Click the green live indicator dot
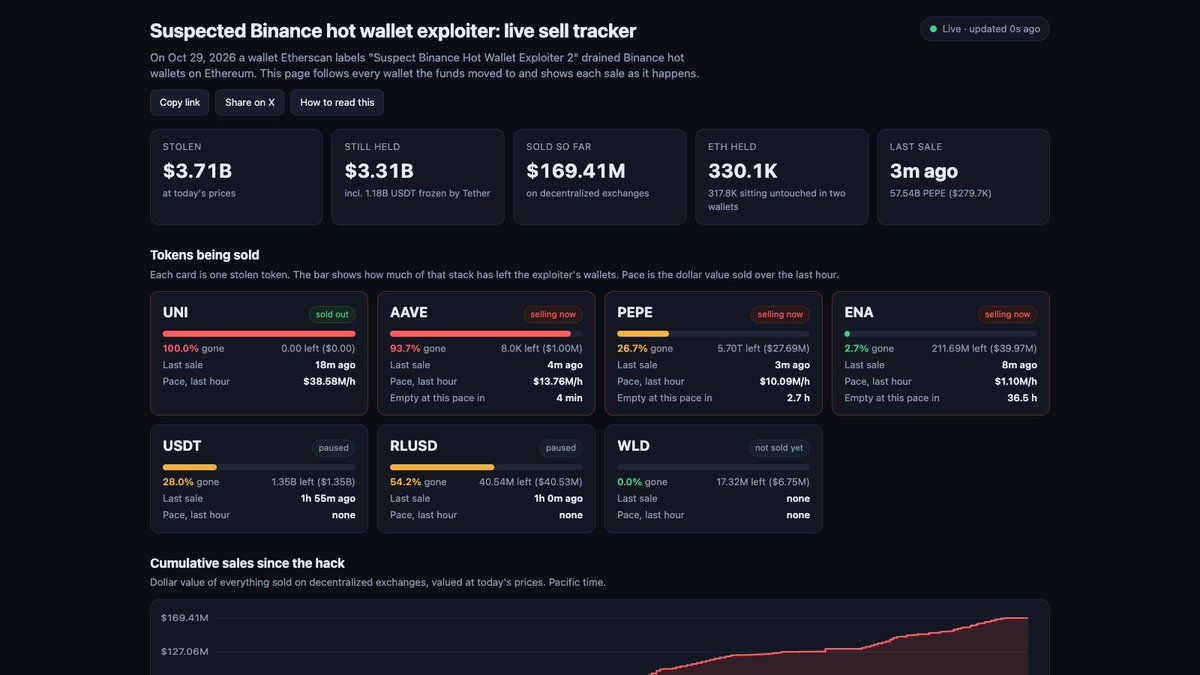Screen dimensions: 1200x675 coord(934,29)
